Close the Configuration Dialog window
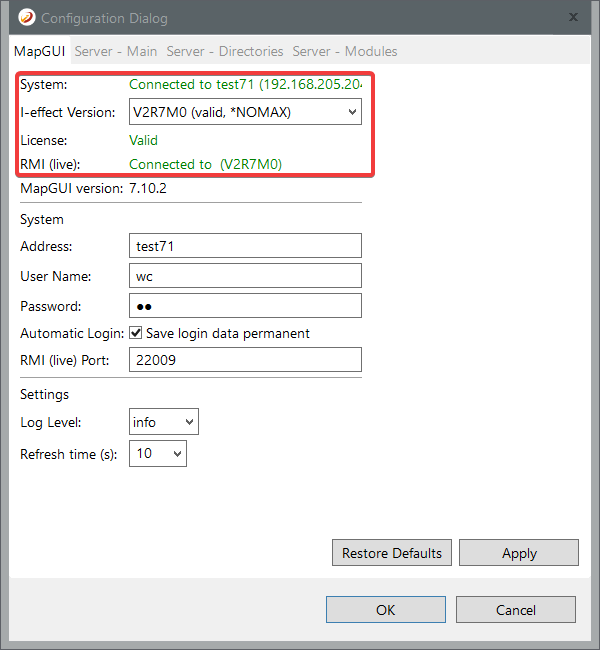The image size is (600, 650). pyautogui.click(x=573, y=18)
